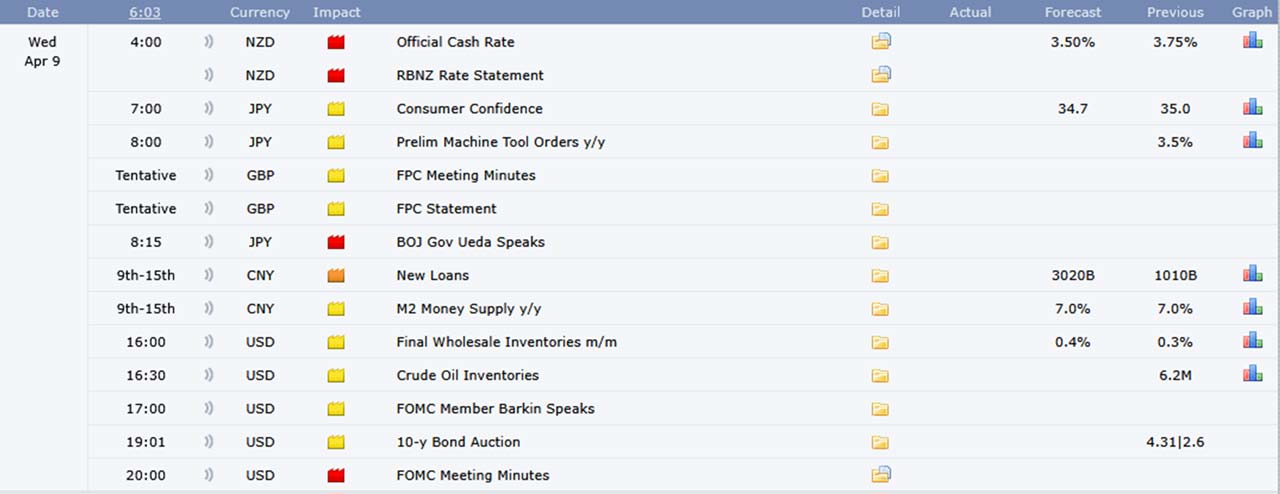Viewport: 1280px width, 494px height.
Task: Expand 10-y Bond Auction detail folder
Action: click(x=880, y=442)
